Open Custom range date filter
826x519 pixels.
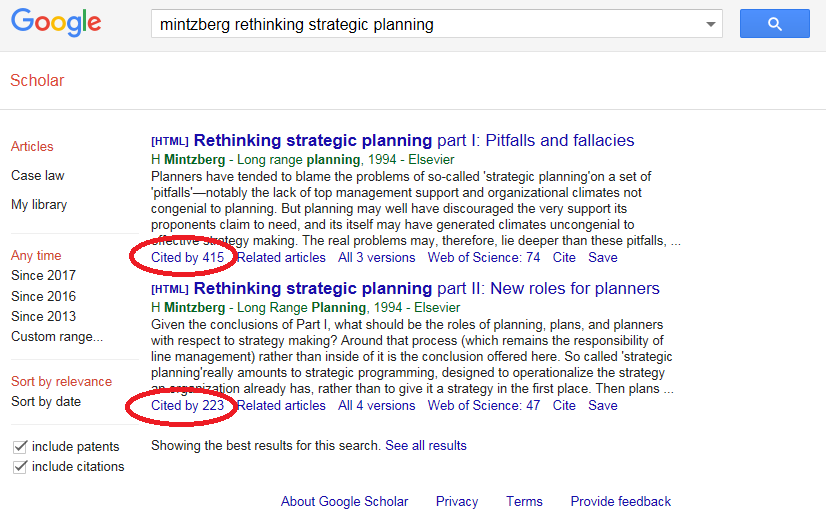(x=57, y=337)
